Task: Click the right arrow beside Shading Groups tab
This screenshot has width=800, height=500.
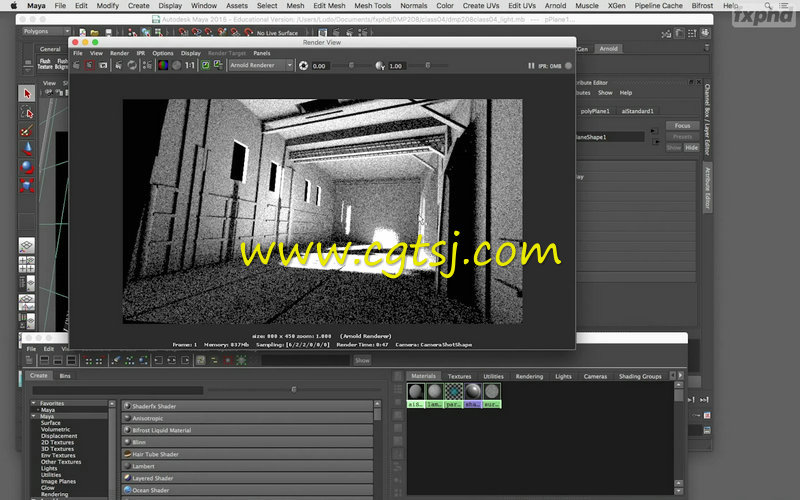Action: pos(680,376)
